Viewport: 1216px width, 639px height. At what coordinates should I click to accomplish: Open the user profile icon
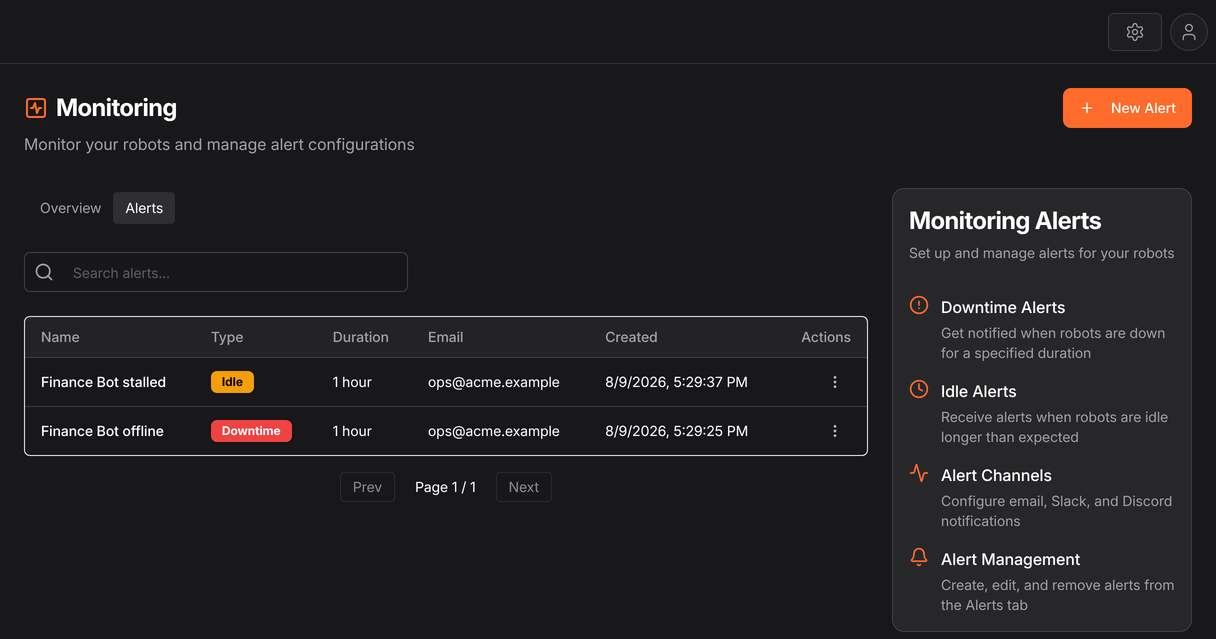(x=1189, y=32)
